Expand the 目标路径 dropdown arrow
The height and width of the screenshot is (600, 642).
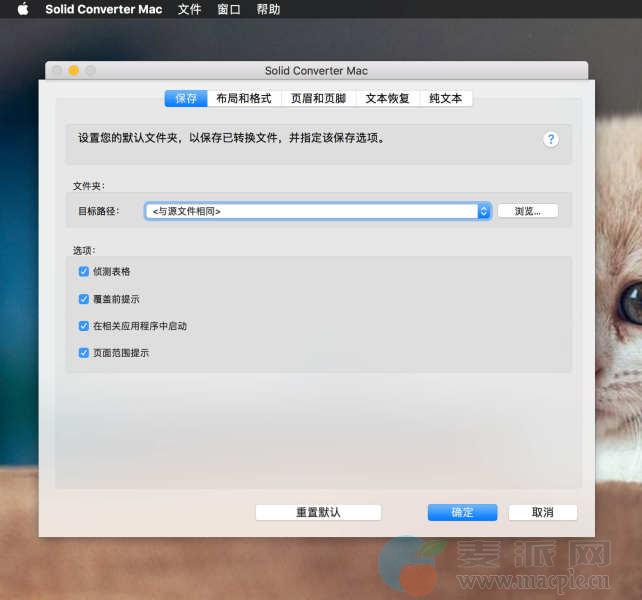(x=484, y=211)
